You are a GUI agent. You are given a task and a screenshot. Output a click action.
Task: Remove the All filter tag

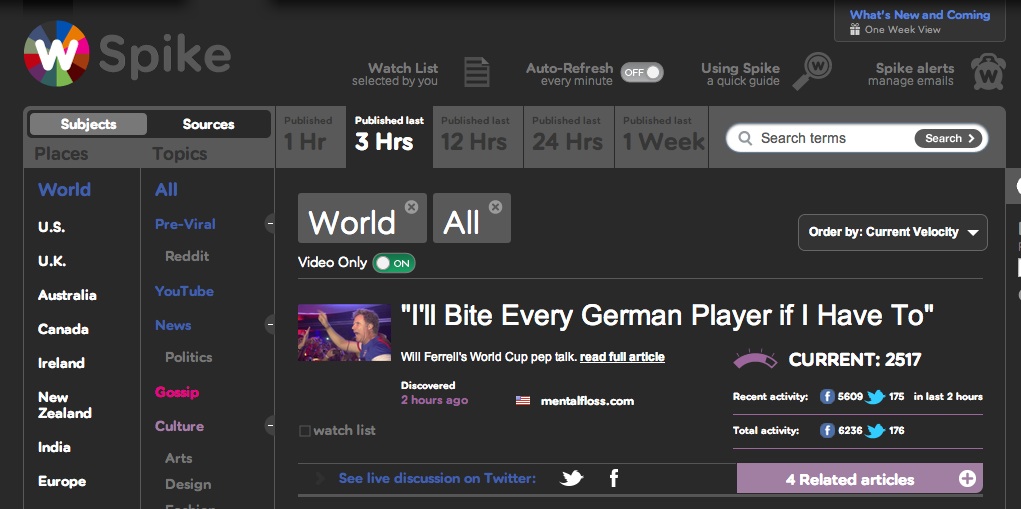tap(495, 207)
